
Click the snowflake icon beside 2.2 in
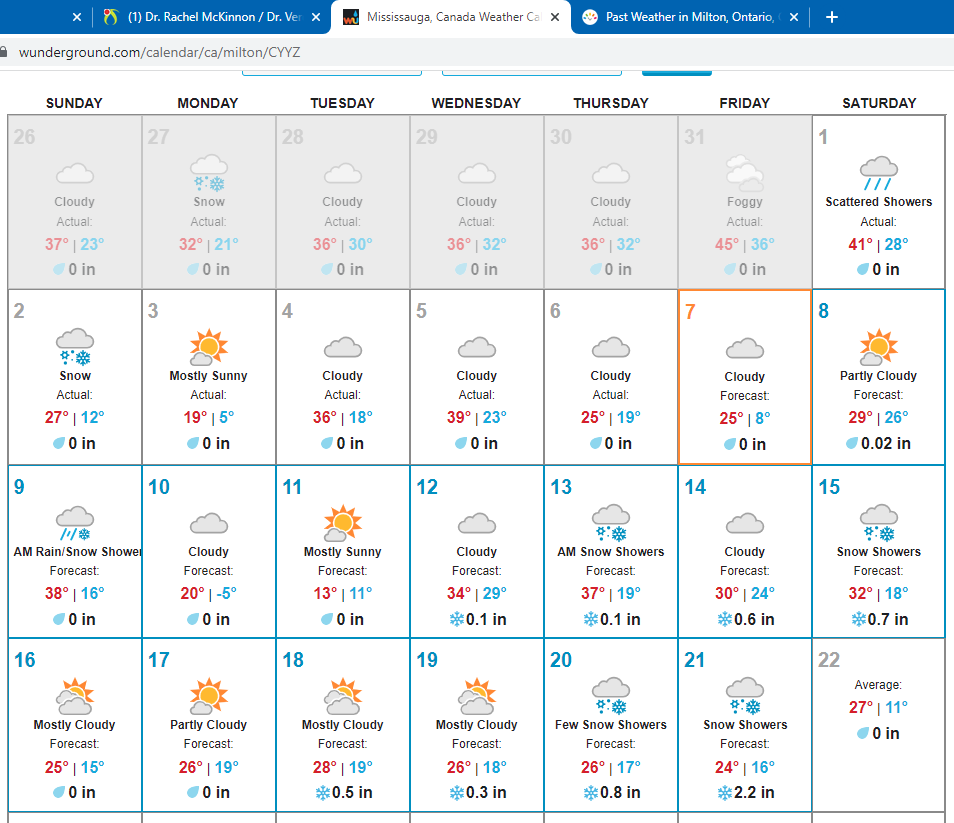[x=725, y=793]
